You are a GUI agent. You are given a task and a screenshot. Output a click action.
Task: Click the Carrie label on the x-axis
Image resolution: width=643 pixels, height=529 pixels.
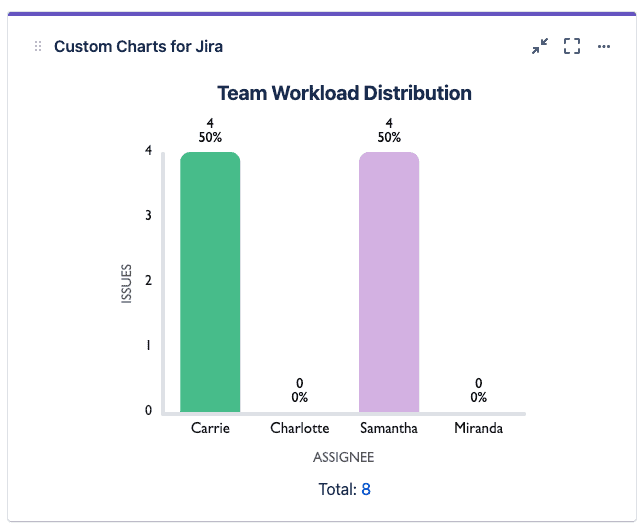[x=210, y=428]
